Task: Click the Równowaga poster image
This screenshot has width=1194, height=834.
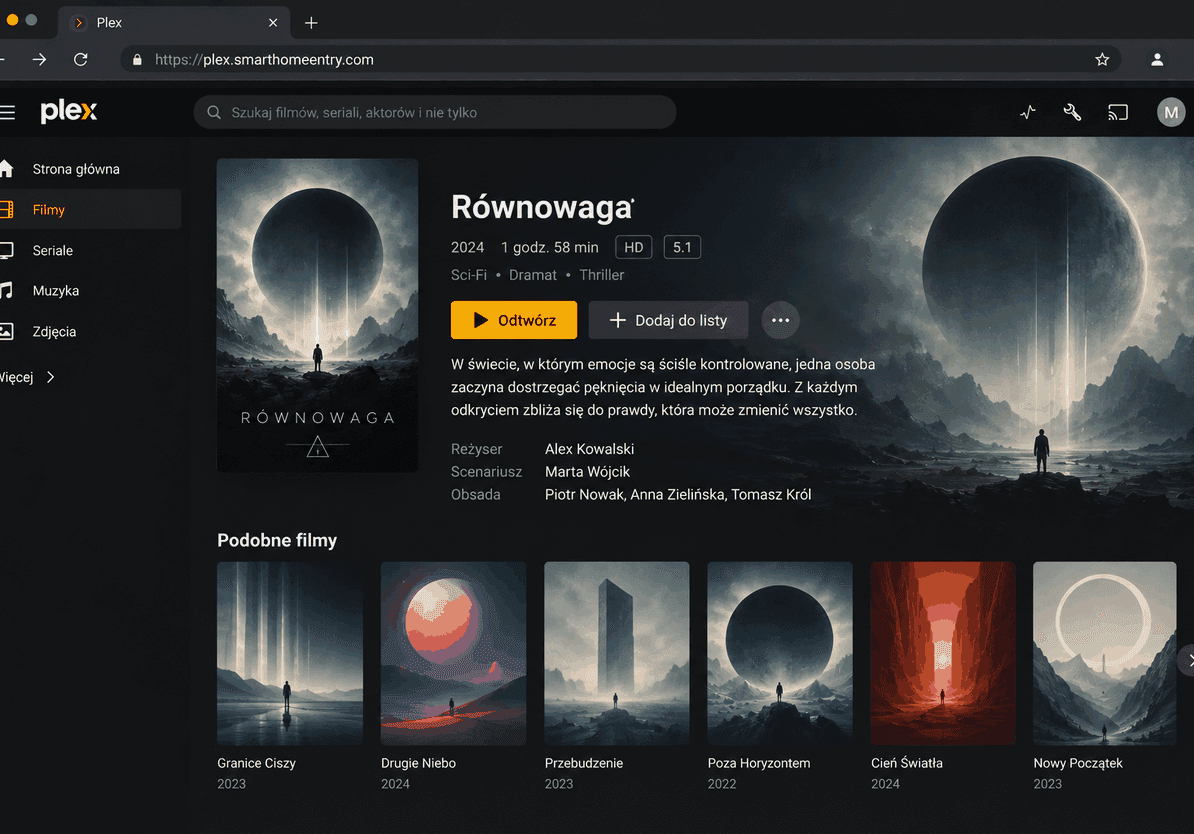Action: click(318, 315)
